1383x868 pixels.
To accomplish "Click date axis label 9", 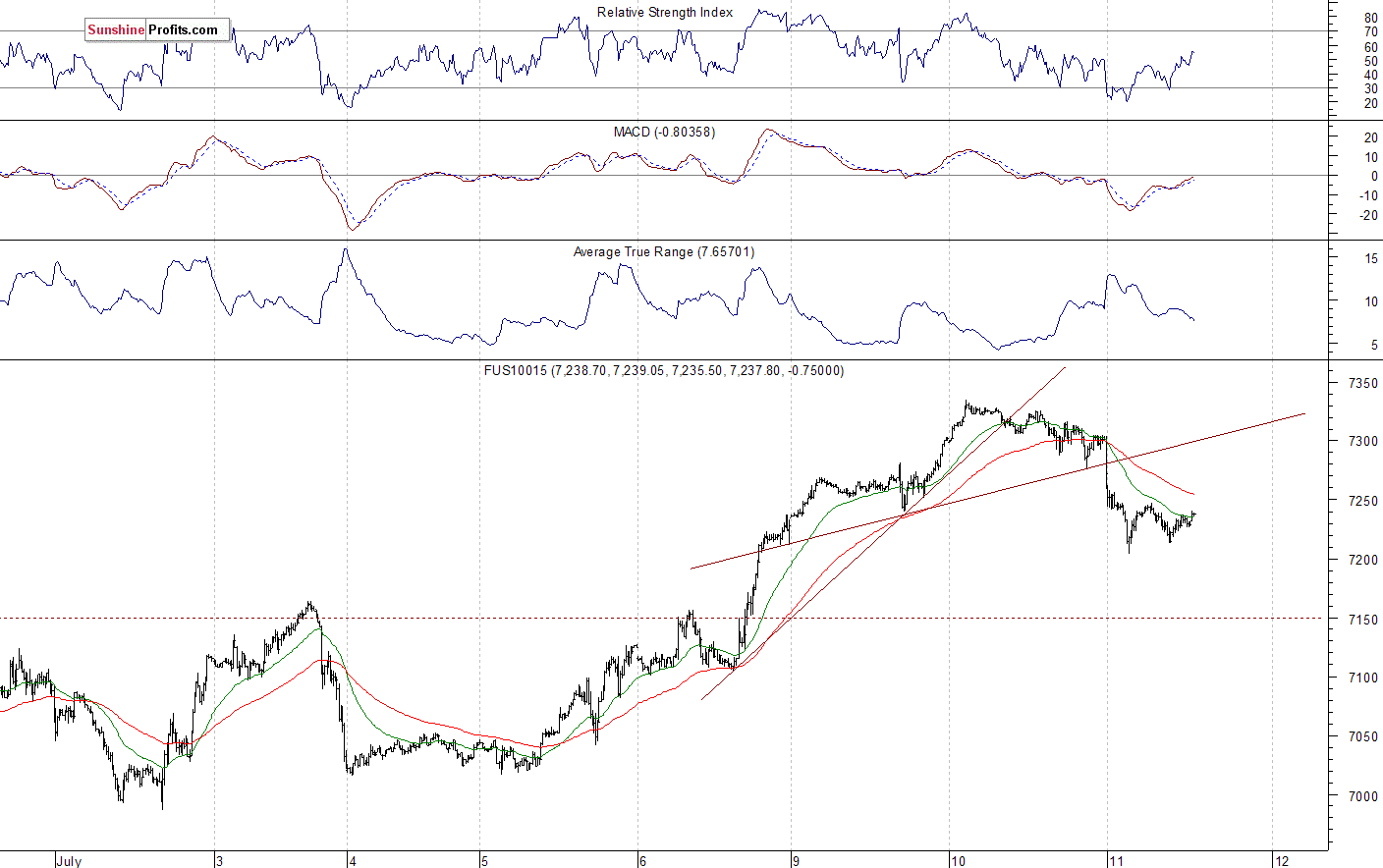I will click(x=797, y=861).
